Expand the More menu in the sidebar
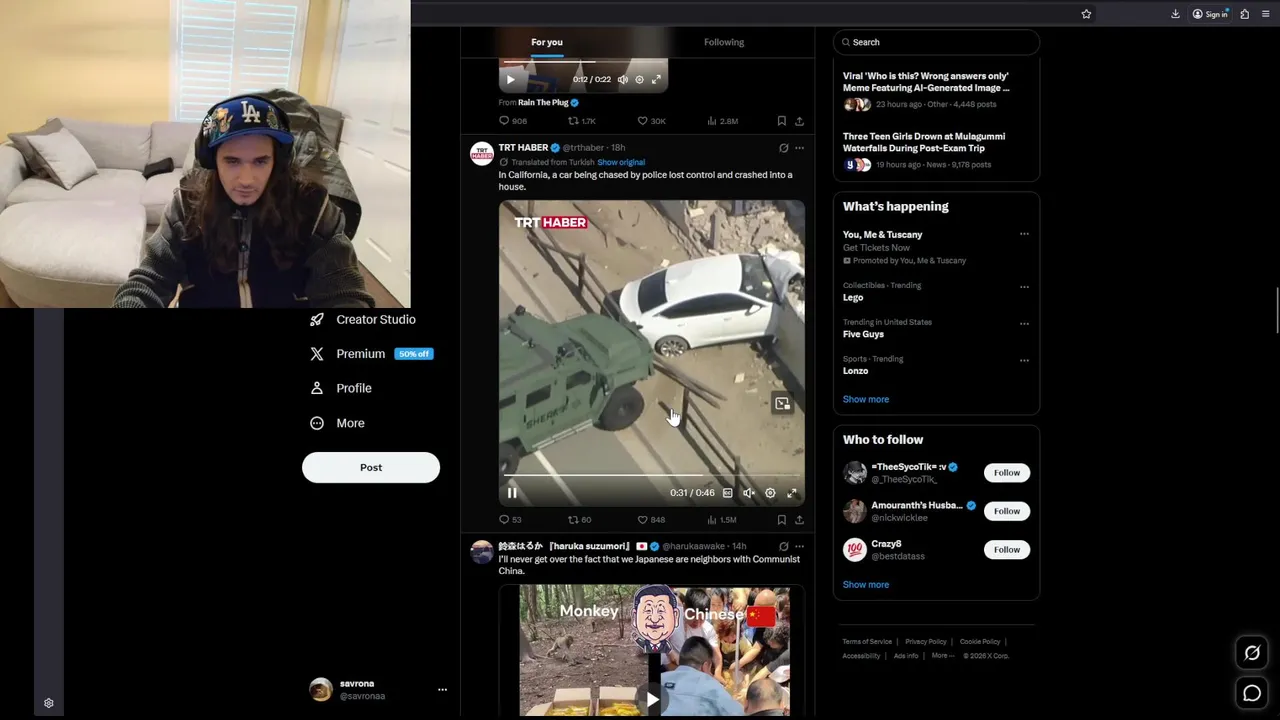Image resolution: width=1280 pixels, height=720 pixels. (337, 423)
